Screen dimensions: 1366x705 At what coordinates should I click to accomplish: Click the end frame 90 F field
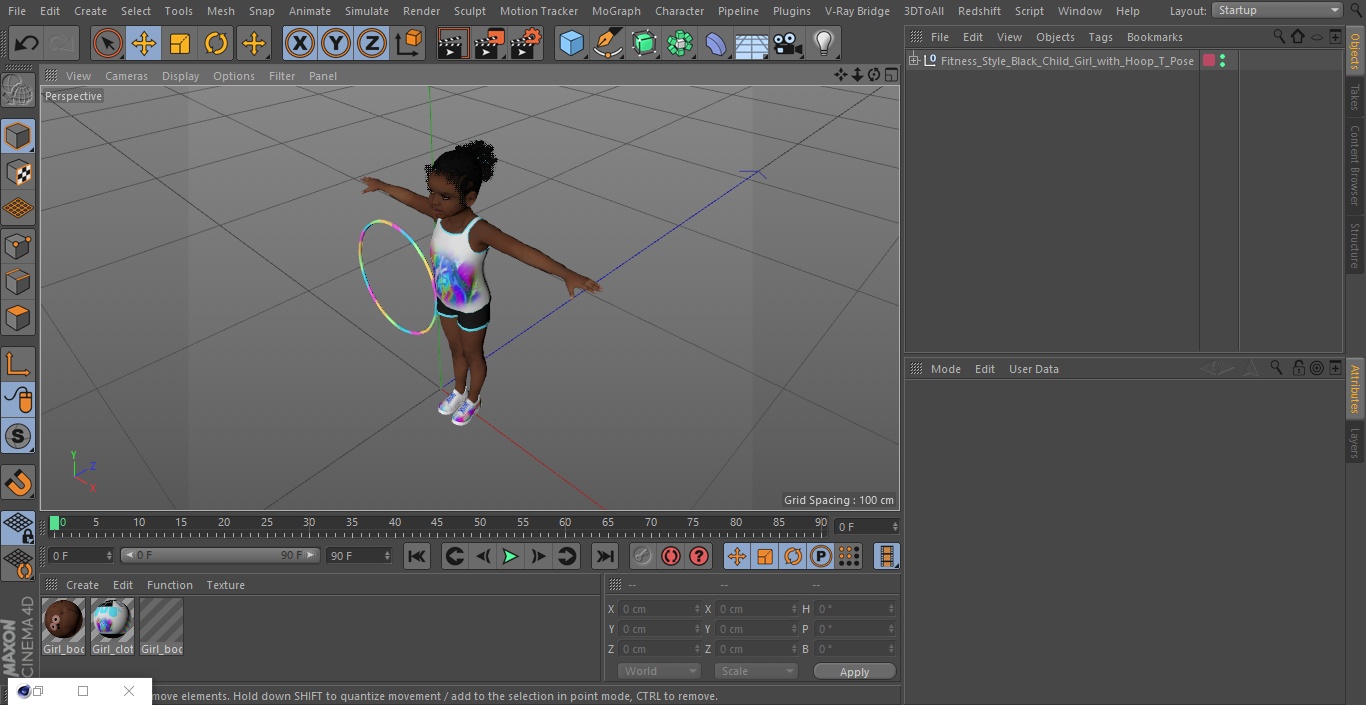[359, 555]
